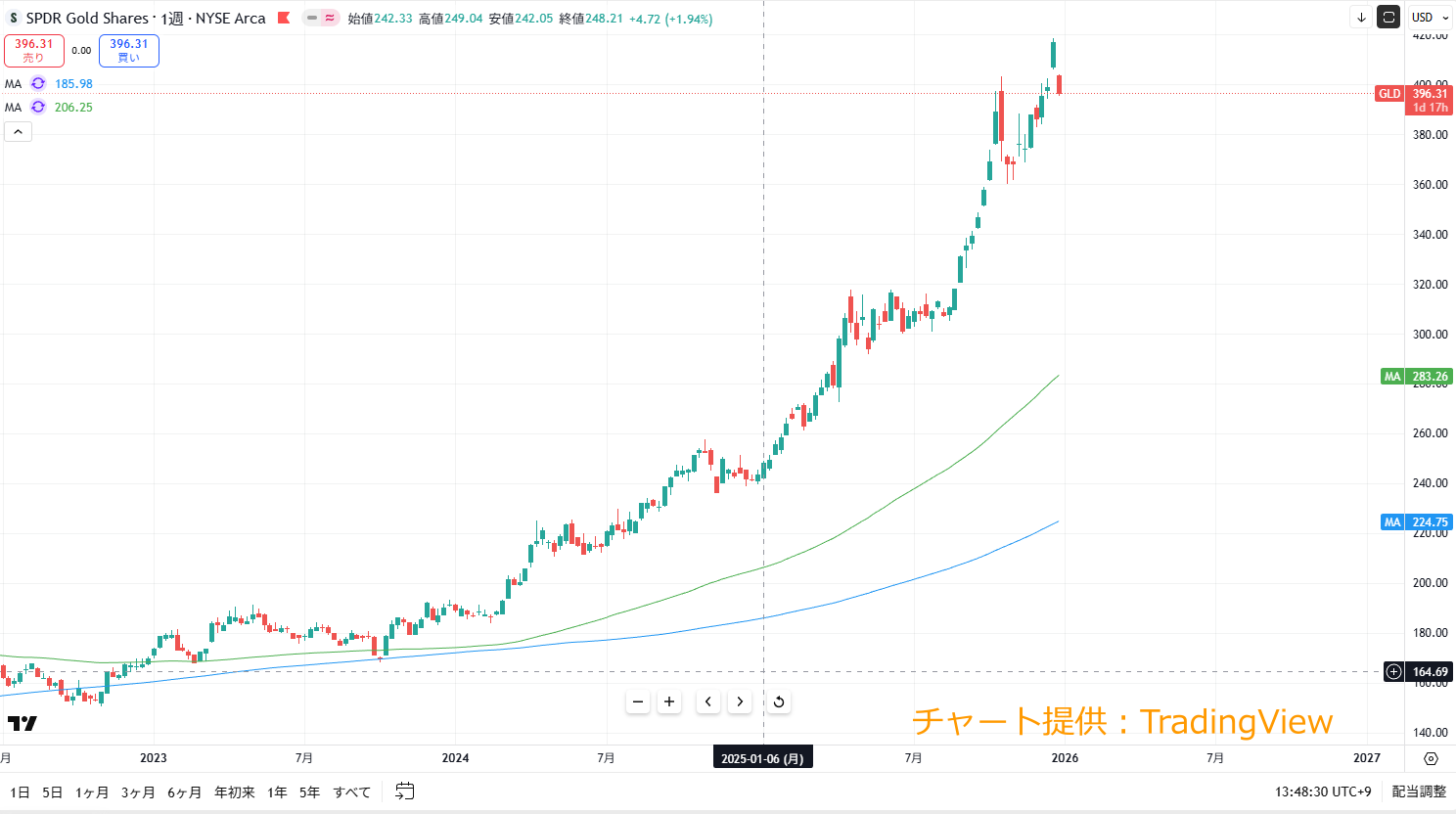The image size is (1456, 814).
Task: Open the USD currency dropdown
Action: 1430,18
